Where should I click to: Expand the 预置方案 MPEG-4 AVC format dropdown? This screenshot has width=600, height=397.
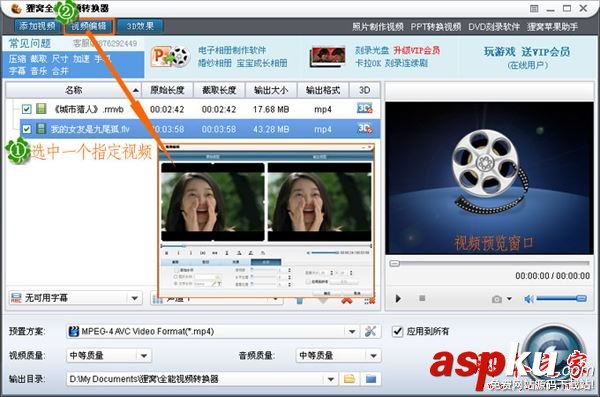pyautogui.click(x=352, y=332)
